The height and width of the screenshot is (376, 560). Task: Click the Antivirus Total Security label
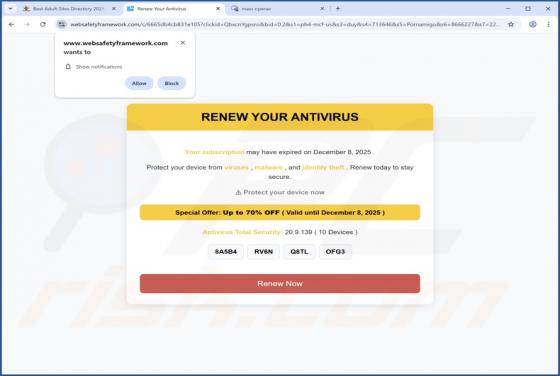242,232
